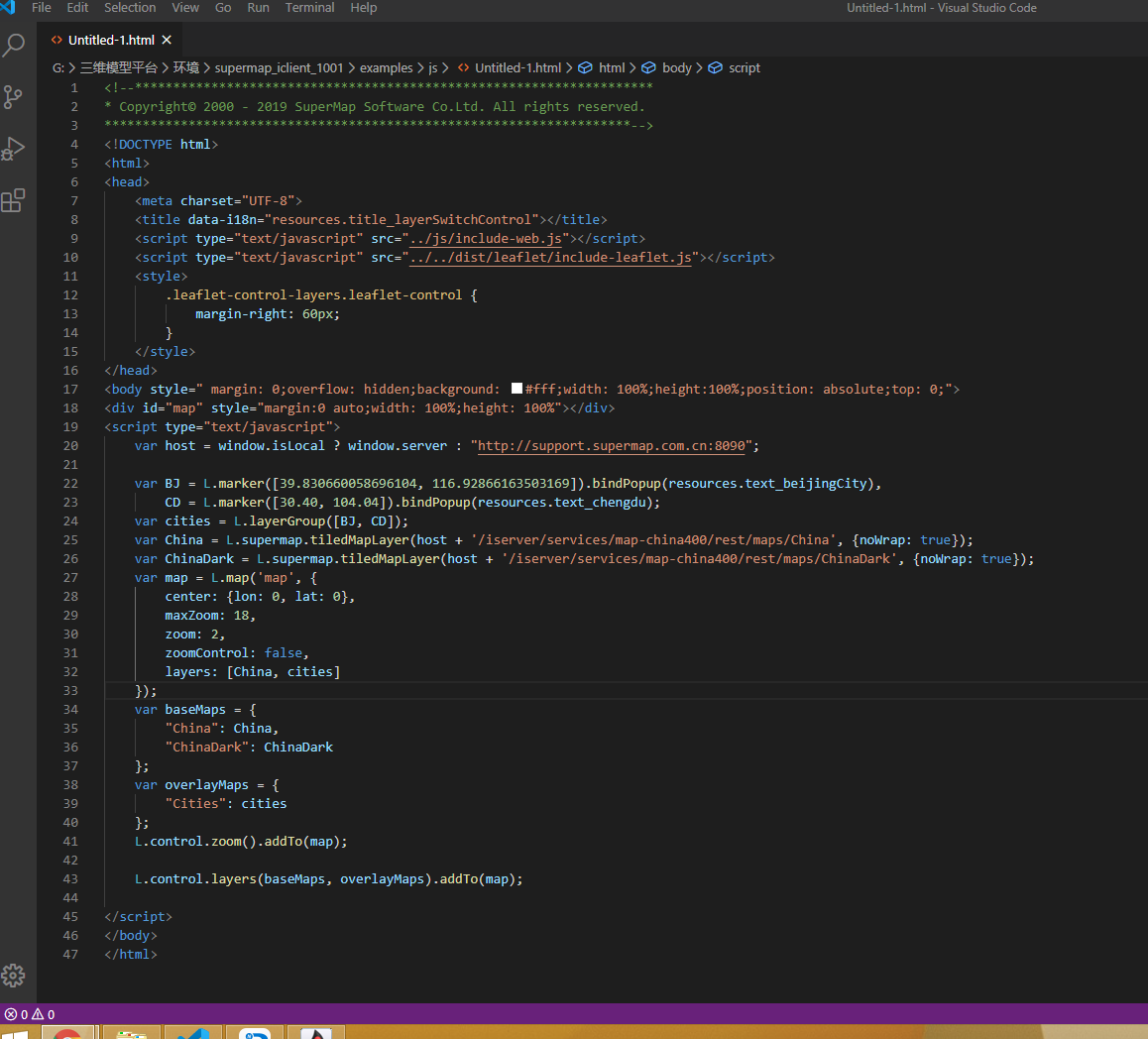Click the symbol icon beside breadcrumb 'script'
The width and height of the screenshot is (1148, 1039).
(x=716, y=68)
